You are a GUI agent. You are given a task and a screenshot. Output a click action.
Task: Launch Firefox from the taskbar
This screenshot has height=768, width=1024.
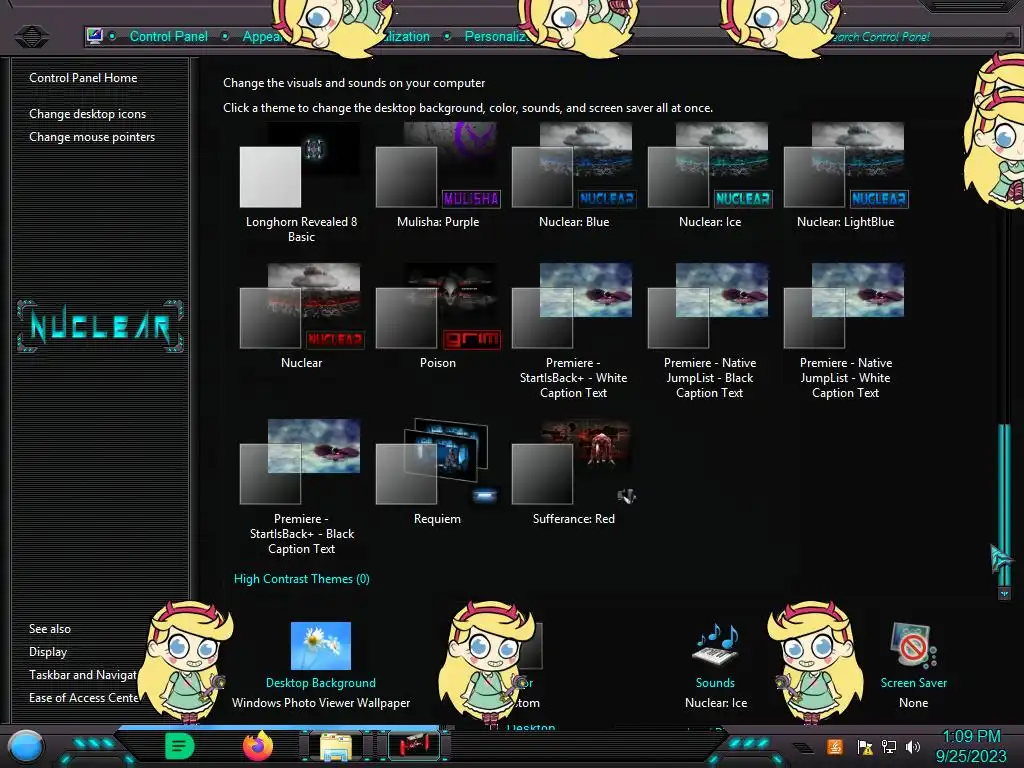tap(258, 746)
